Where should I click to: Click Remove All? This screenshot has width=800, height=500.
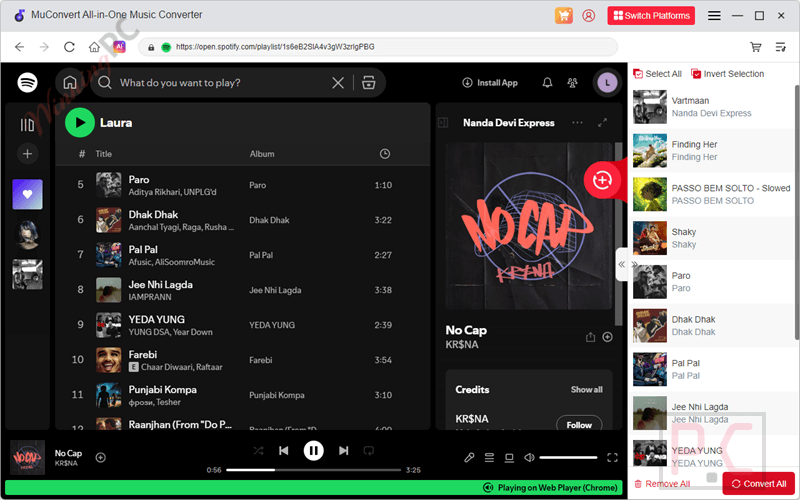click(662, 483)
